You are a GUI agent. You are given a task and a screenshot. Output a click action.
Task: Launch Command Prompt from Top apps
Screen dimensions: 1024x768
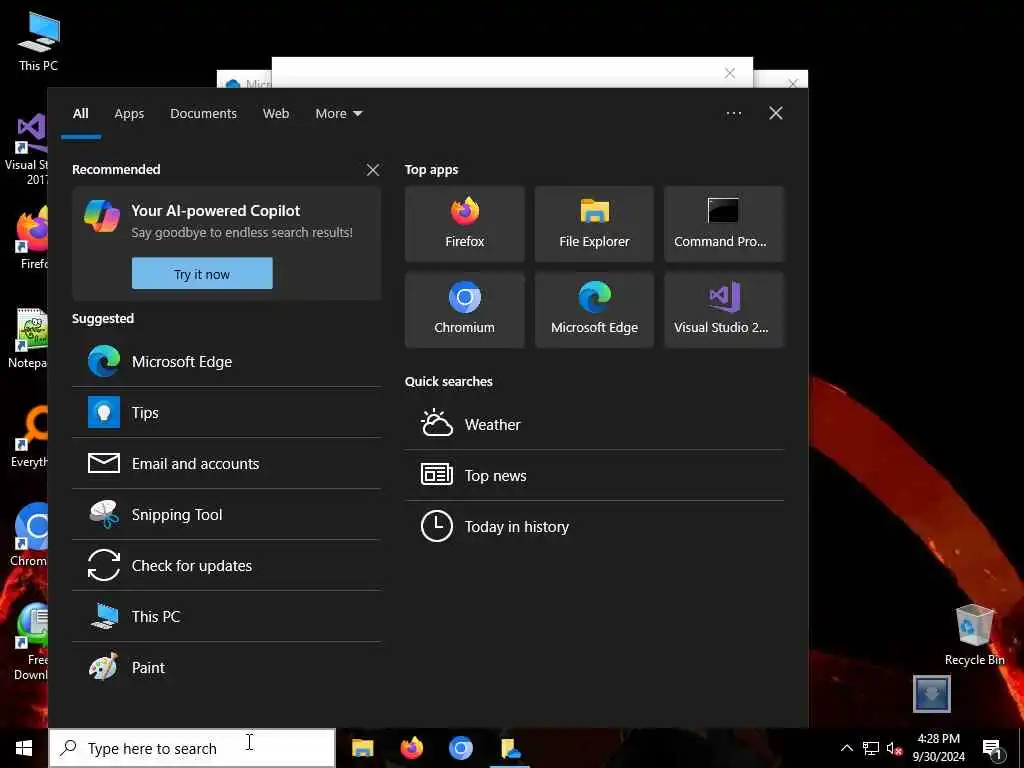pos(724,224)
